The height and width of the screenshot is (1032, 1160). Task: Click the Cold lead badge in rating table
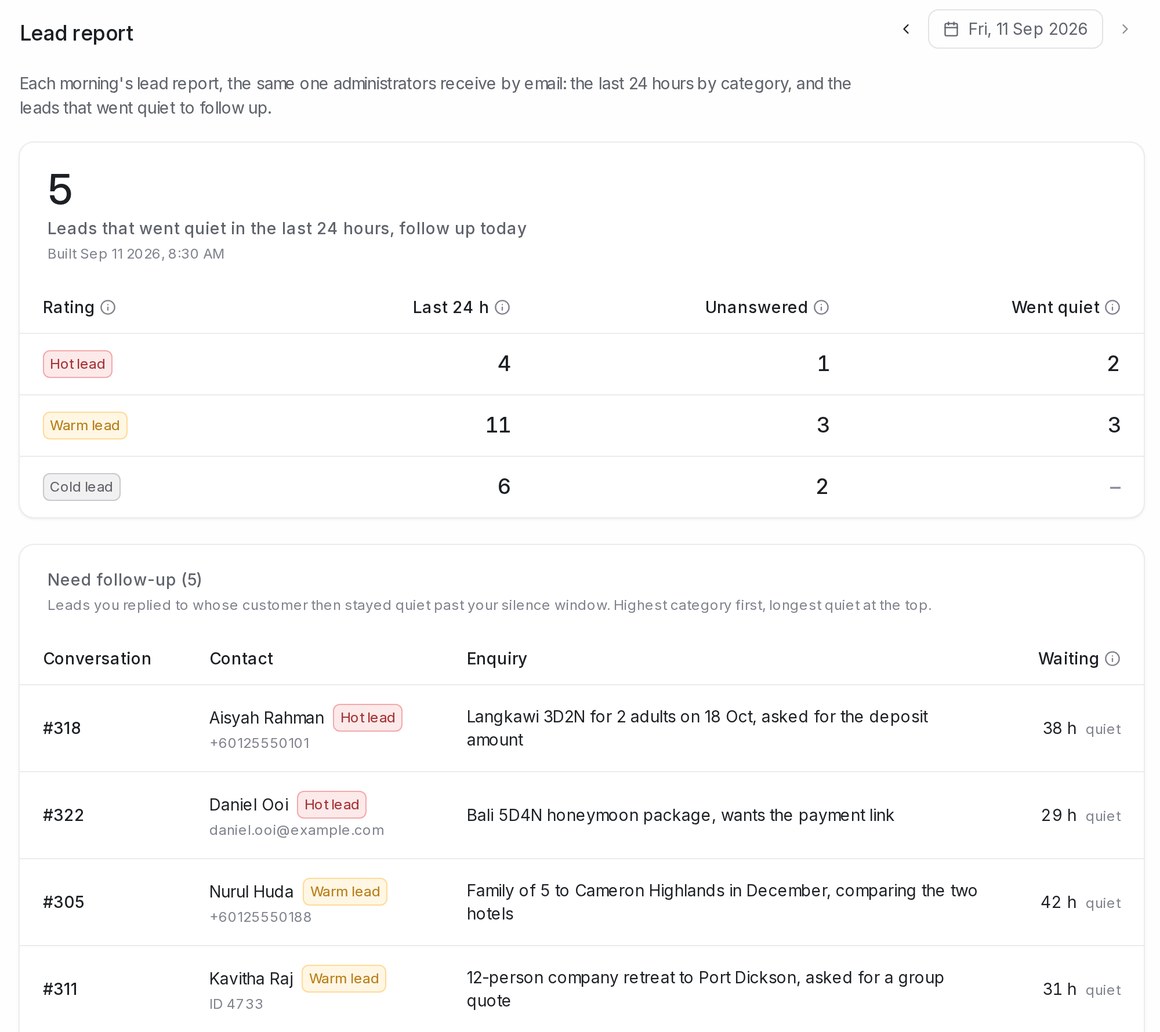coord(81,487)
